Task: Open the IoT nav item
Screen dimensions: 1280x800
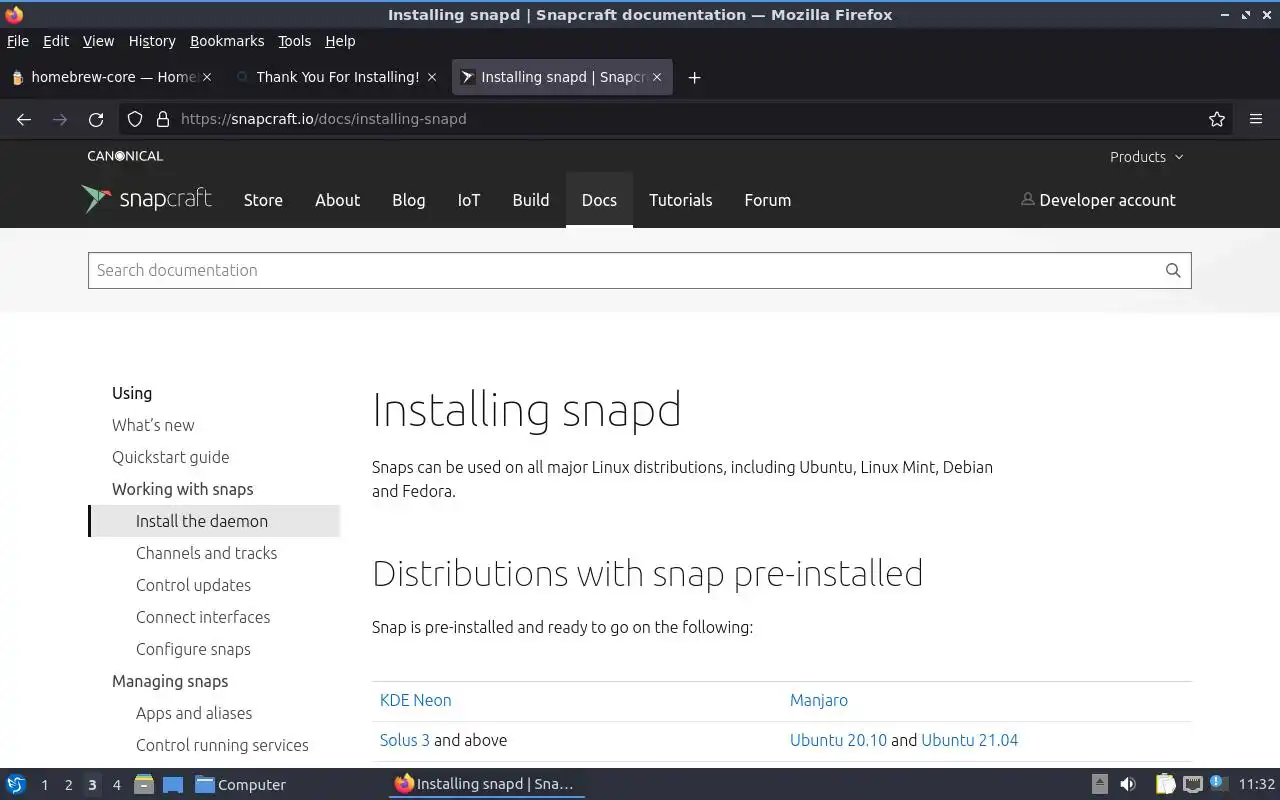Action: (469, 200)
